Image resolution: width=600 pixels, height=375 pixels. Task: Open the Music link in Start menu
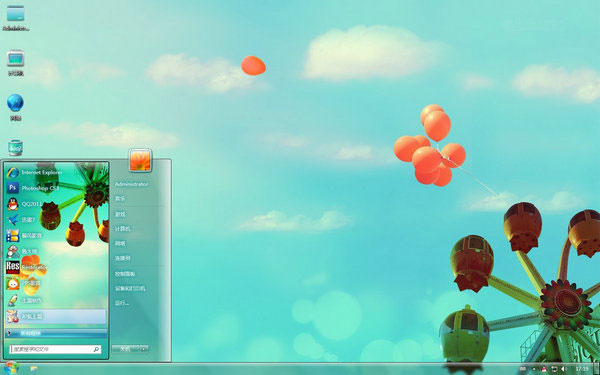pyautogui.click(x=120, y=199)
